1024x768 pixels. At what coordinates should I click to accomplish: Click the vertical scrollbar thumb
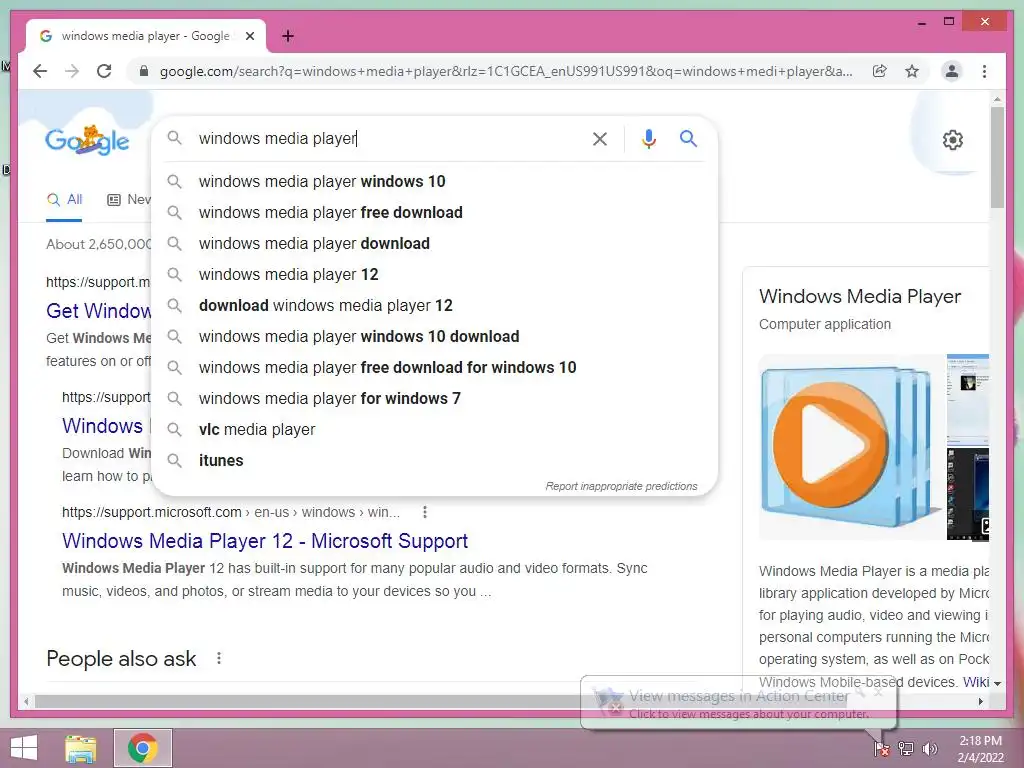[x=997, y=157]
